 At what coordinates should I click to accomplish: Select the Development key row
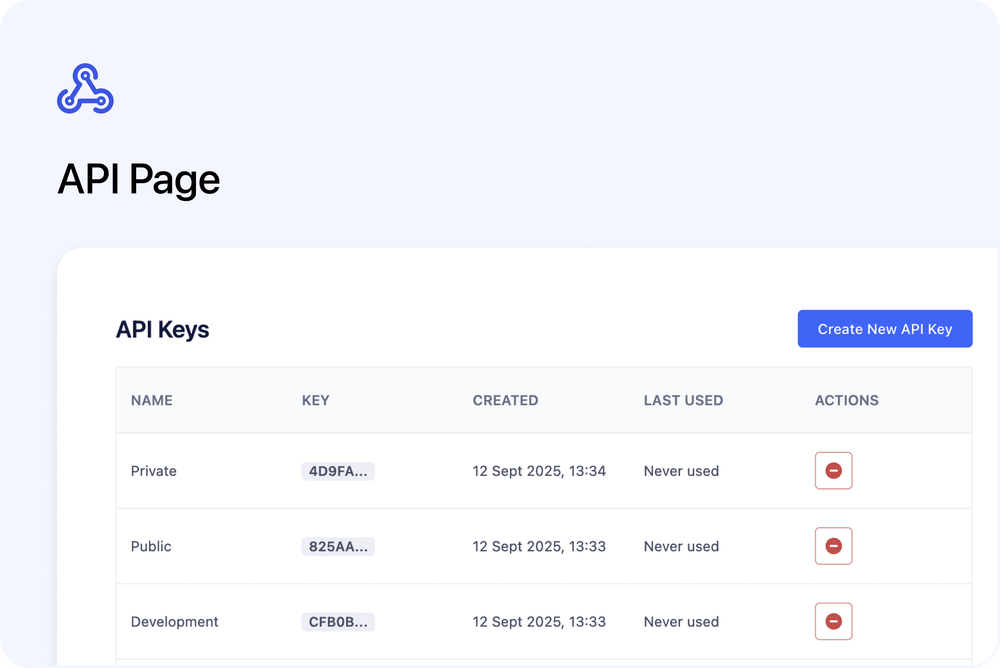coord(175,621)
